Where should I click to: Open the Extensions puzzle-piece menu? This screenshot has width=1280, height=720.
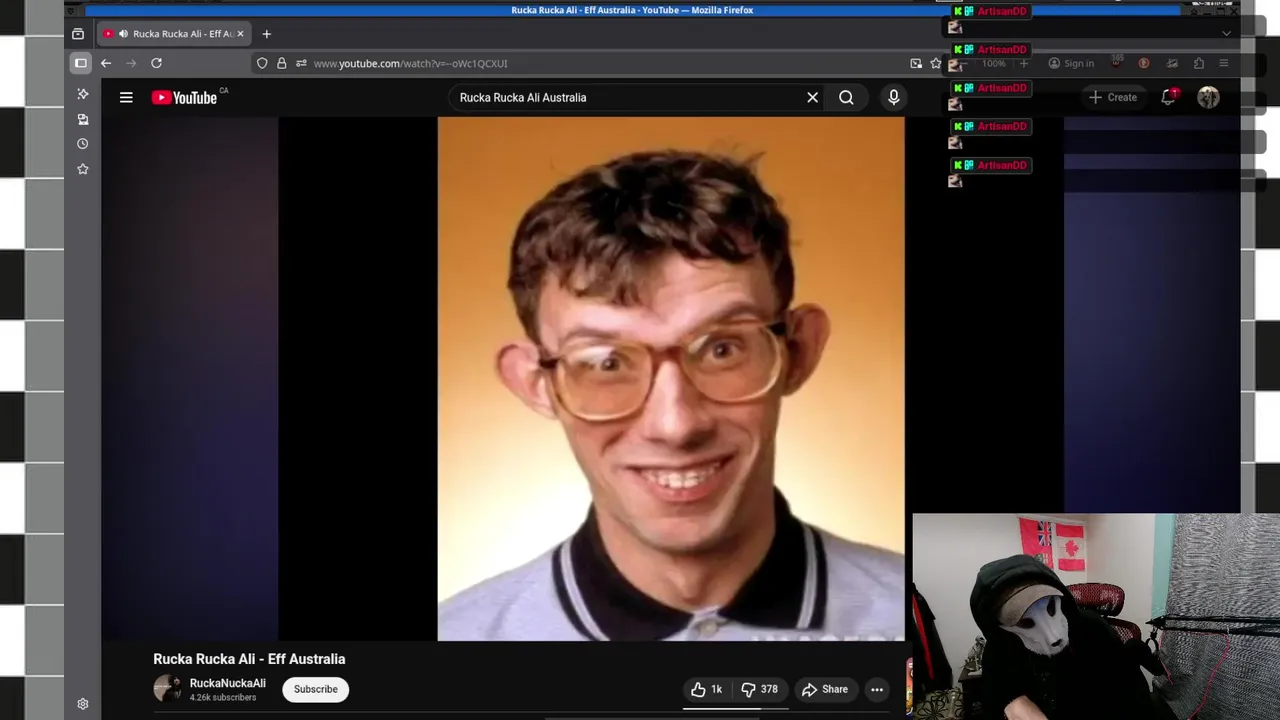pos(1199,63)
